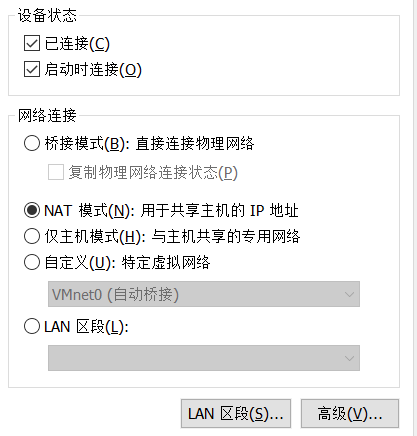Open the empty LAN 区段 dropdown list
417x436 pixels.
click(204, 358)
